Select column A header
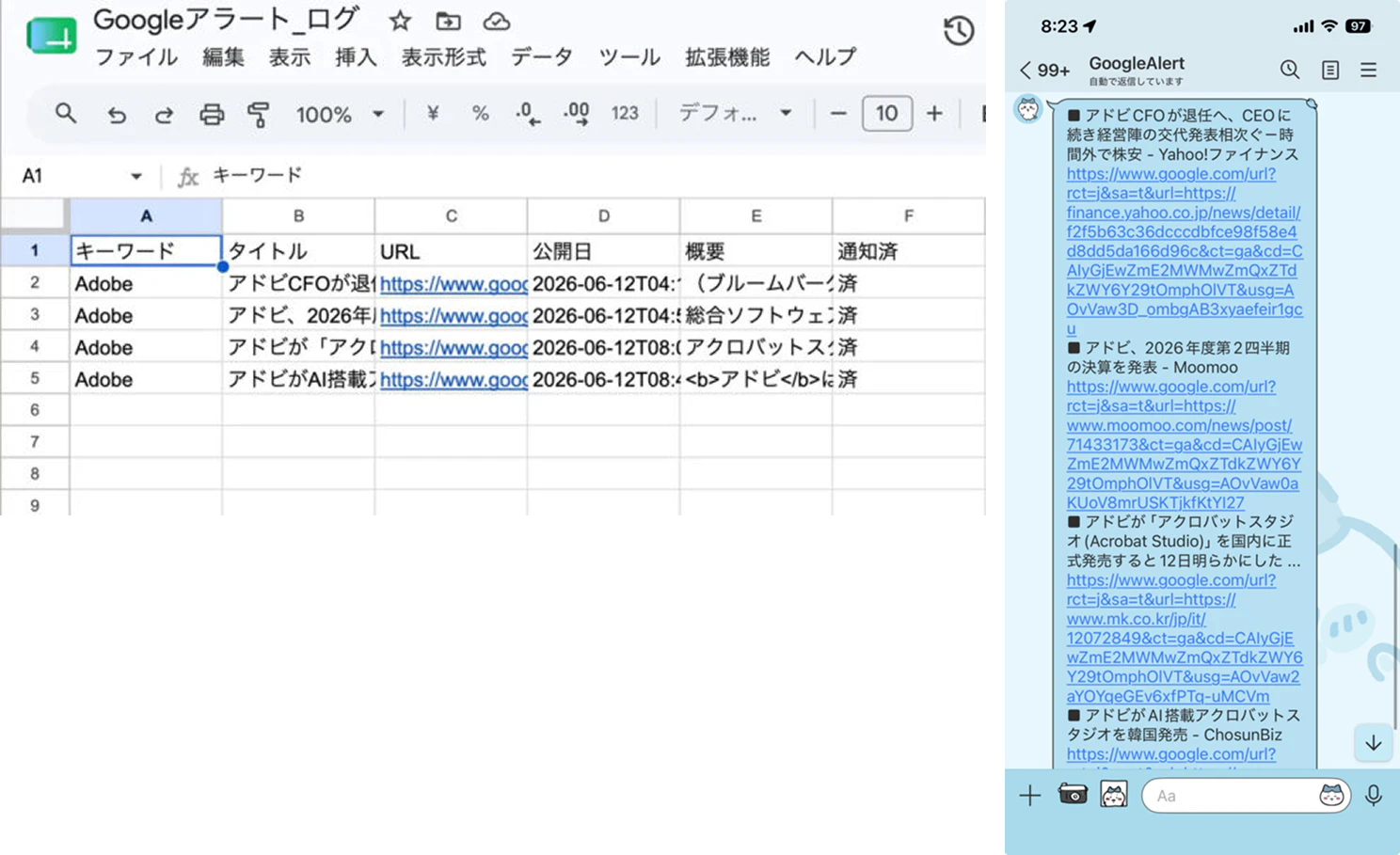The height and width of the screenshot is (855, 1400). (146, 215)
